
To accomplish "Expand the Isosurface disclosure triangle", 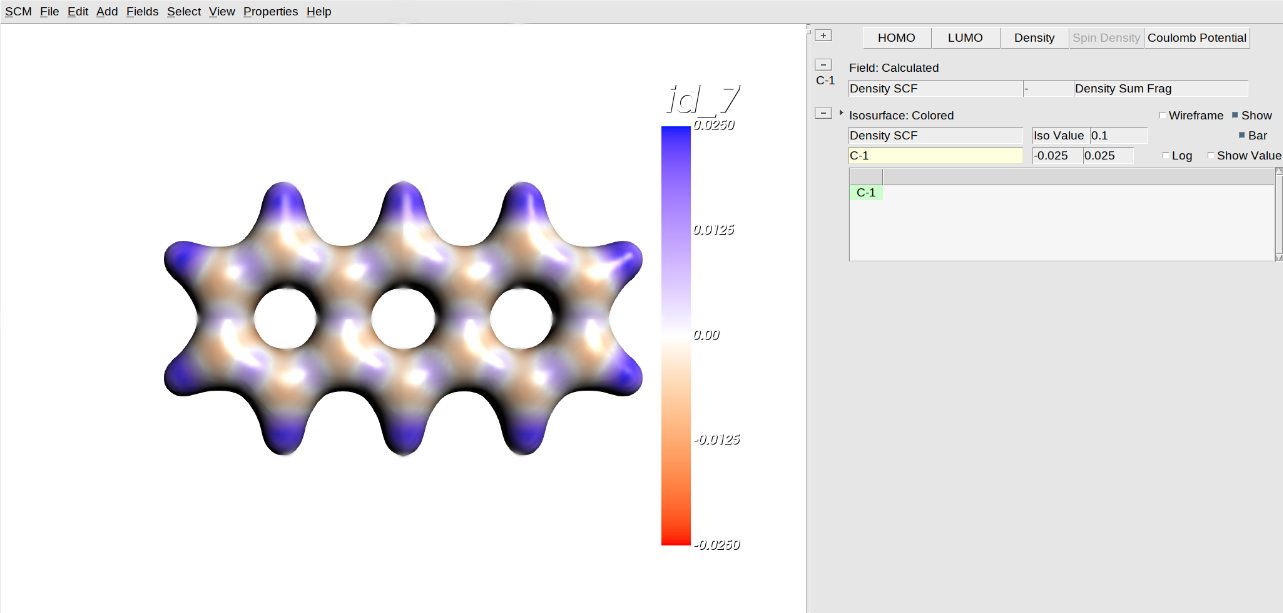I will coord(840,112).
